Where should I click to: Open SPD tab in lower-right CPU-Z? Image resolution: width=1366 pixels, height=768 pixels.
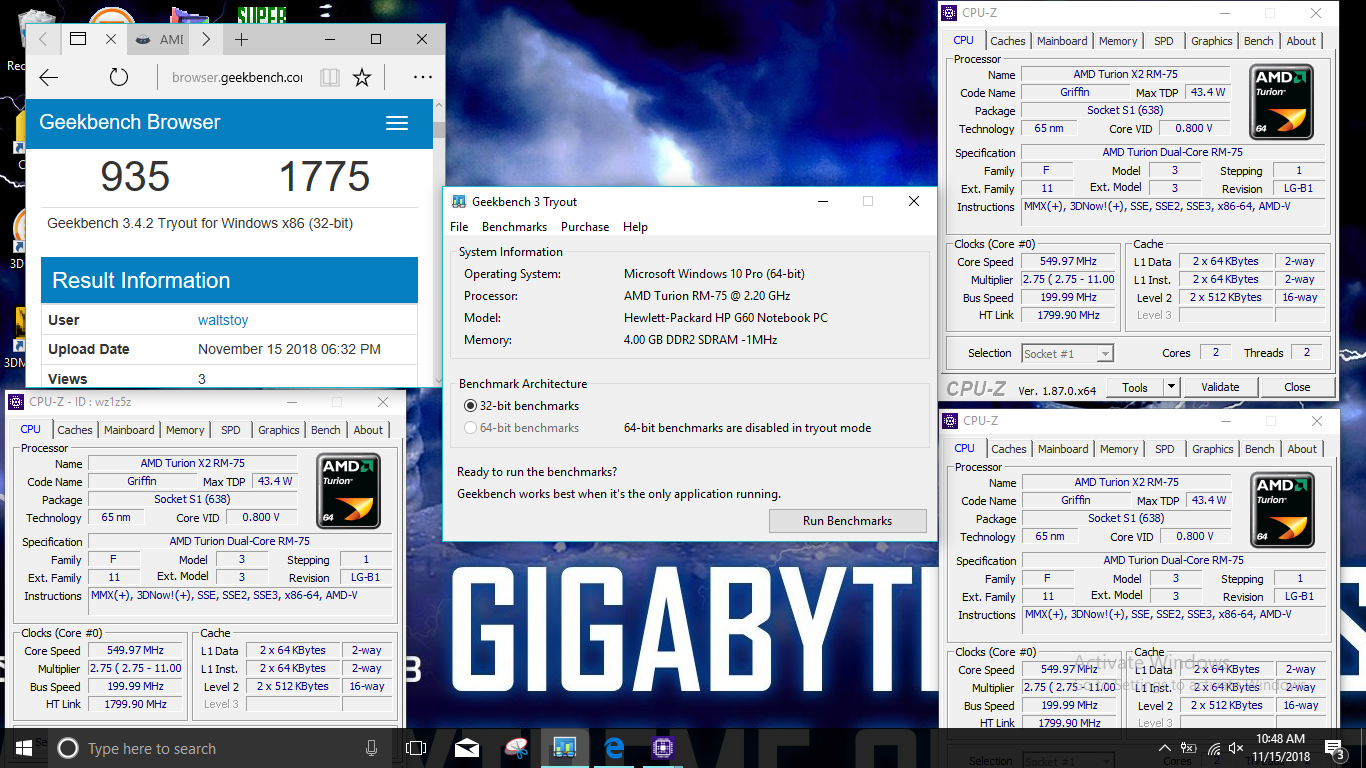[1165, 449]
